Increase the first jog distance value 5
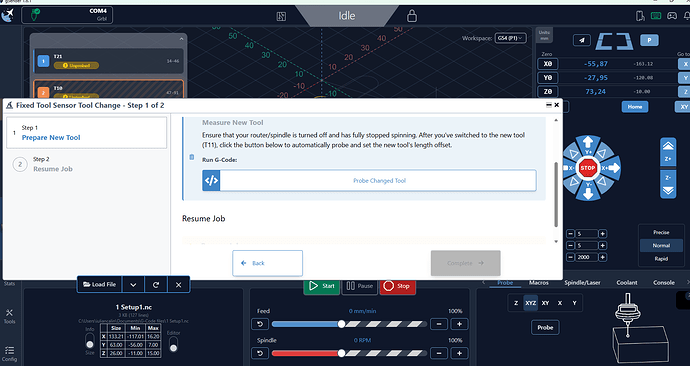The width and height of the screenshot is (690, 366). pyautogui.click(x=602, y=234)
